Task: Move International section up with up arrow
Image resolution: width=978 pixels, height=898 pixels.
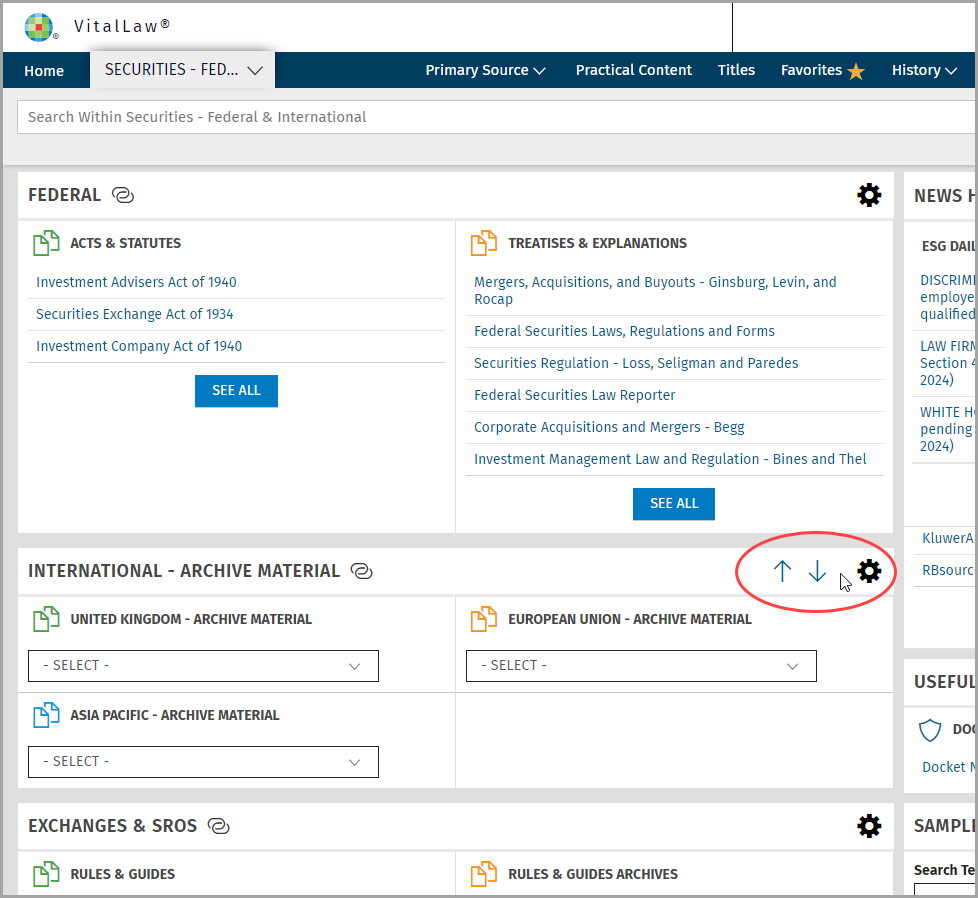Action: 782,571
